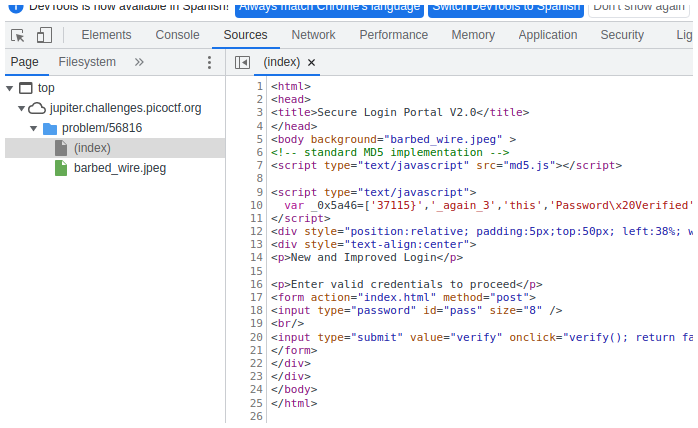The image size is (698, 428).
Task: Close the (index) file tab
Action: (311, 62)
